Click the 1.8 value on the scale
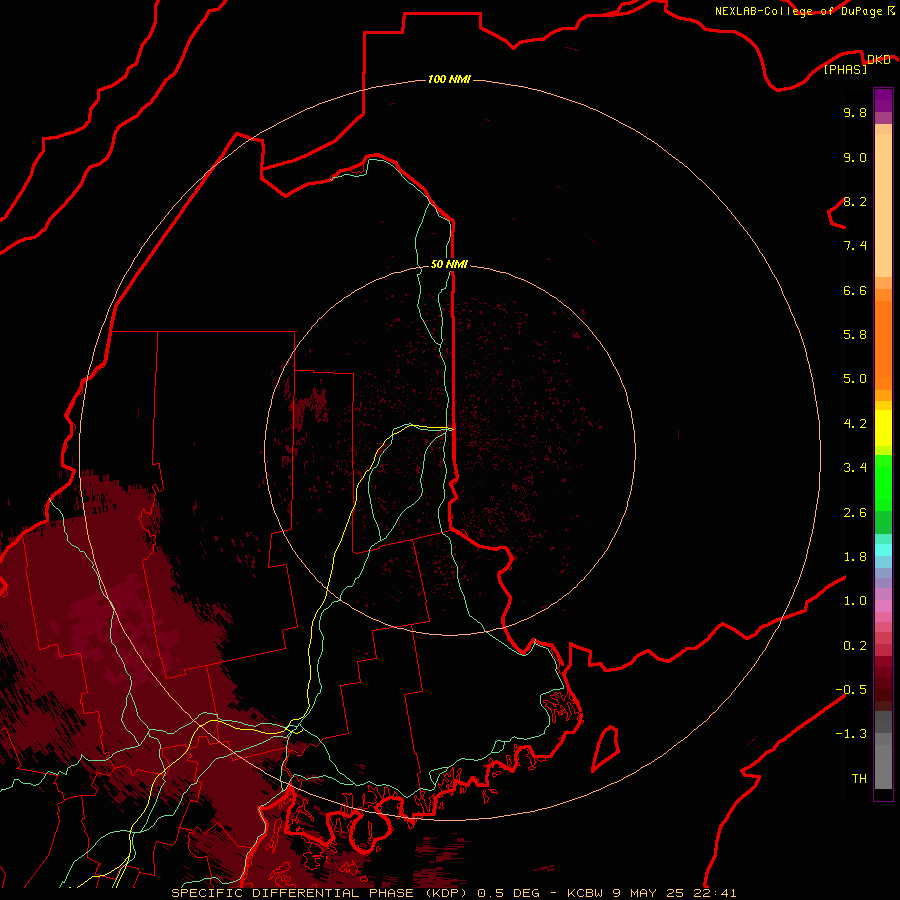Screen dimensions: 900x900 (x=855, y=557)
